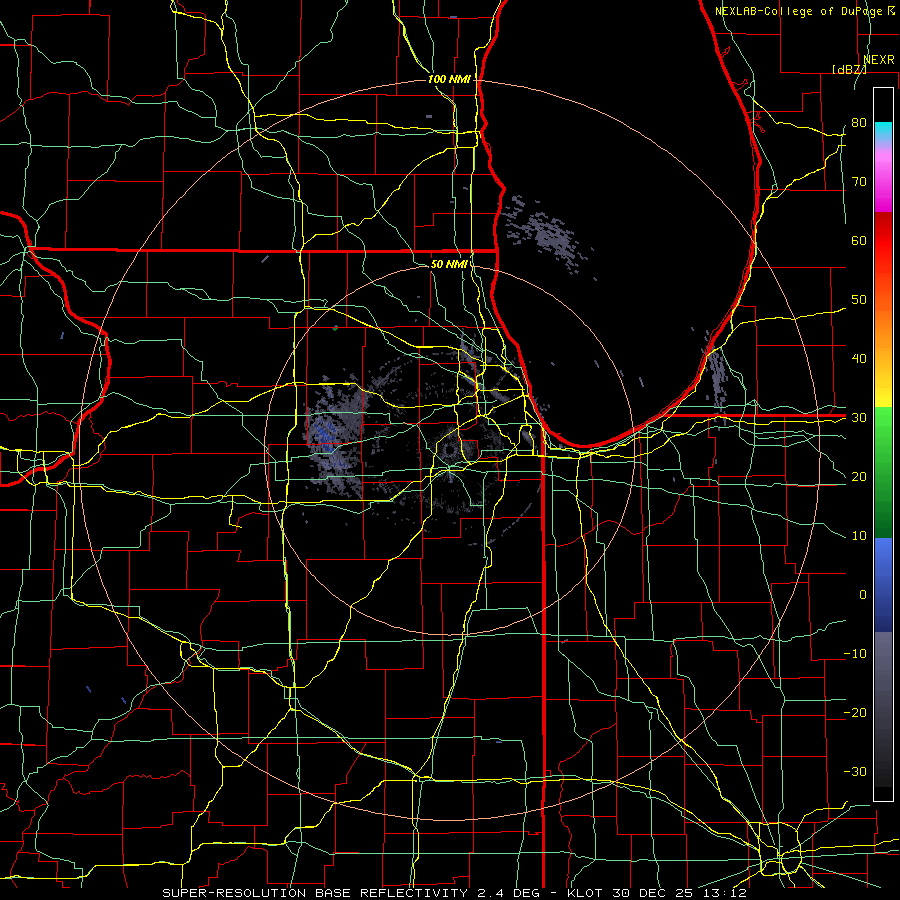Select the 0 value on the dBZ scale
Viewport: 900px width, 900px height.
click(863, 595)
